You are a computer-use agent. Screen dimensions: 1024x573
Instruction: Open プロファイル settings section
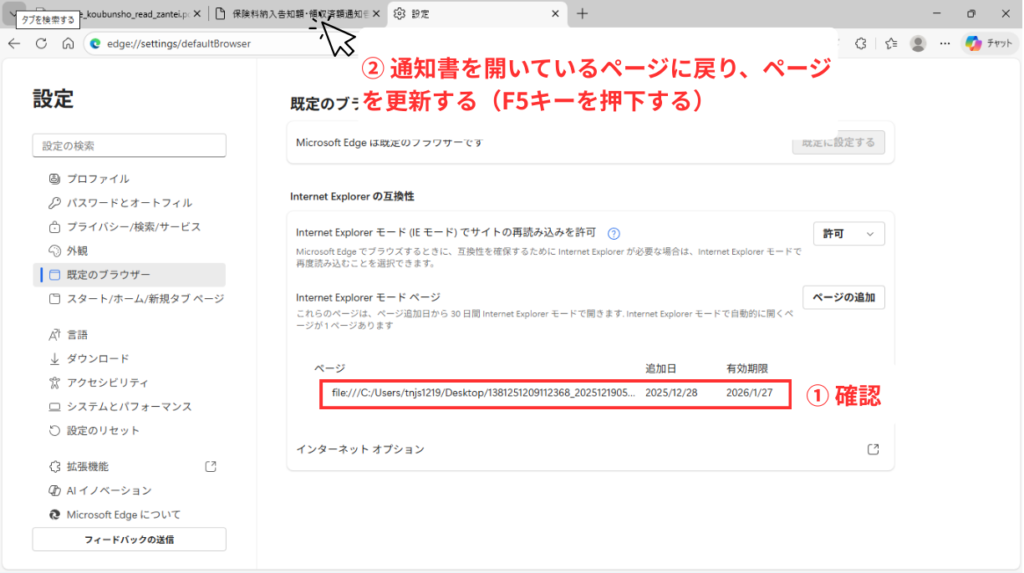click(129, 179)
